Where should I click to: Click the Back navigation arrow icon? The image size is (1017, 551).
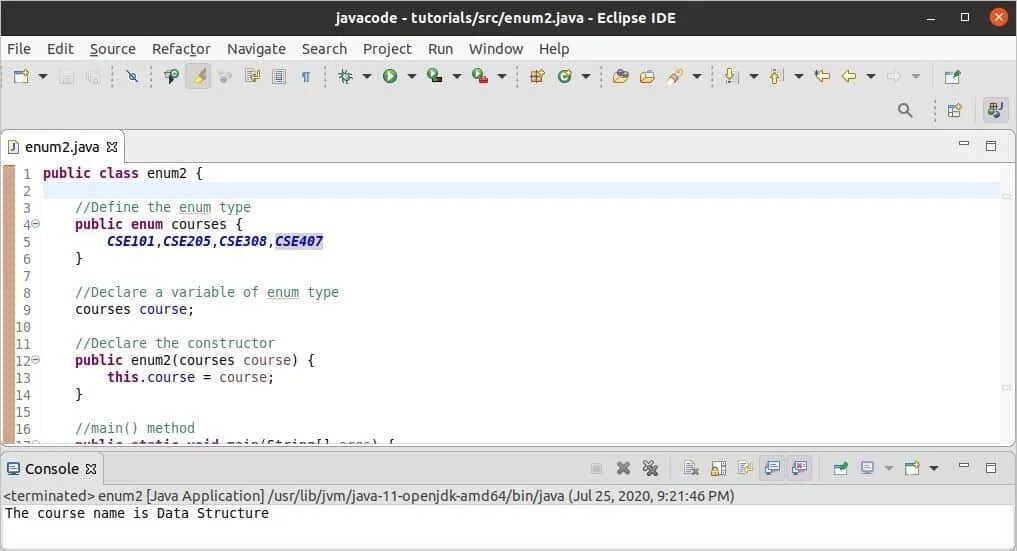pyautogui.click(x=848, y=76)
